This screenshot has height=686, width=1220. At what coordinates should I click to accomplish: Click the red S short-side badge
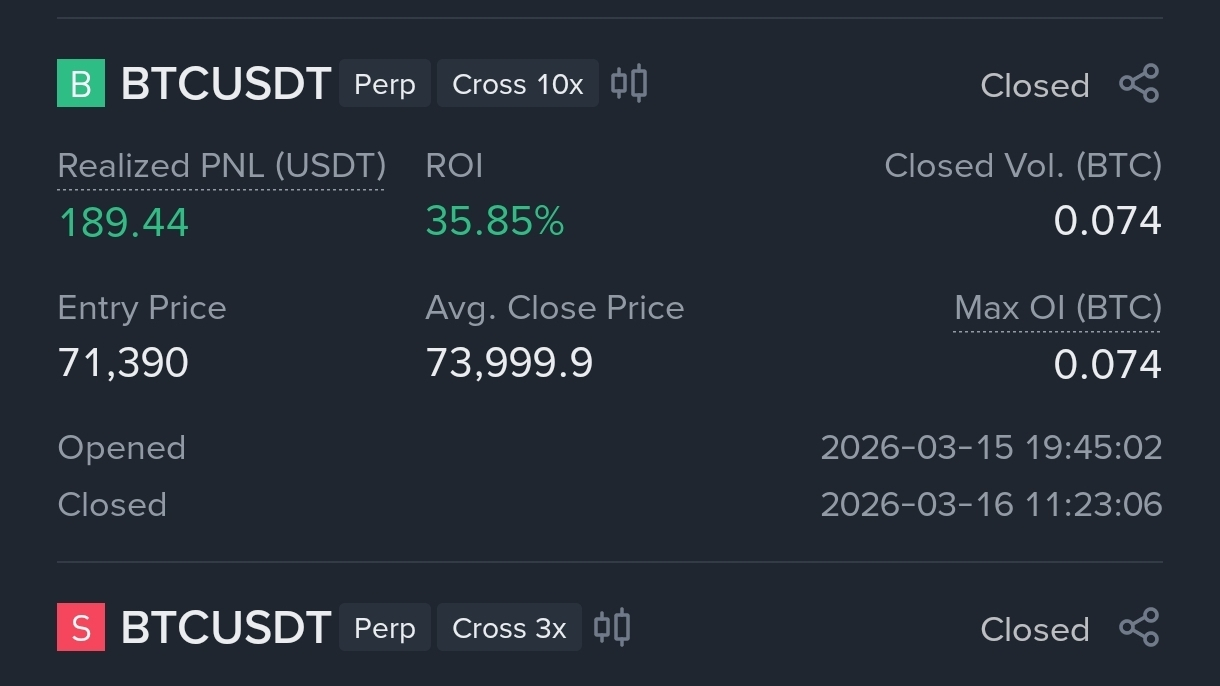click(81, 628)
